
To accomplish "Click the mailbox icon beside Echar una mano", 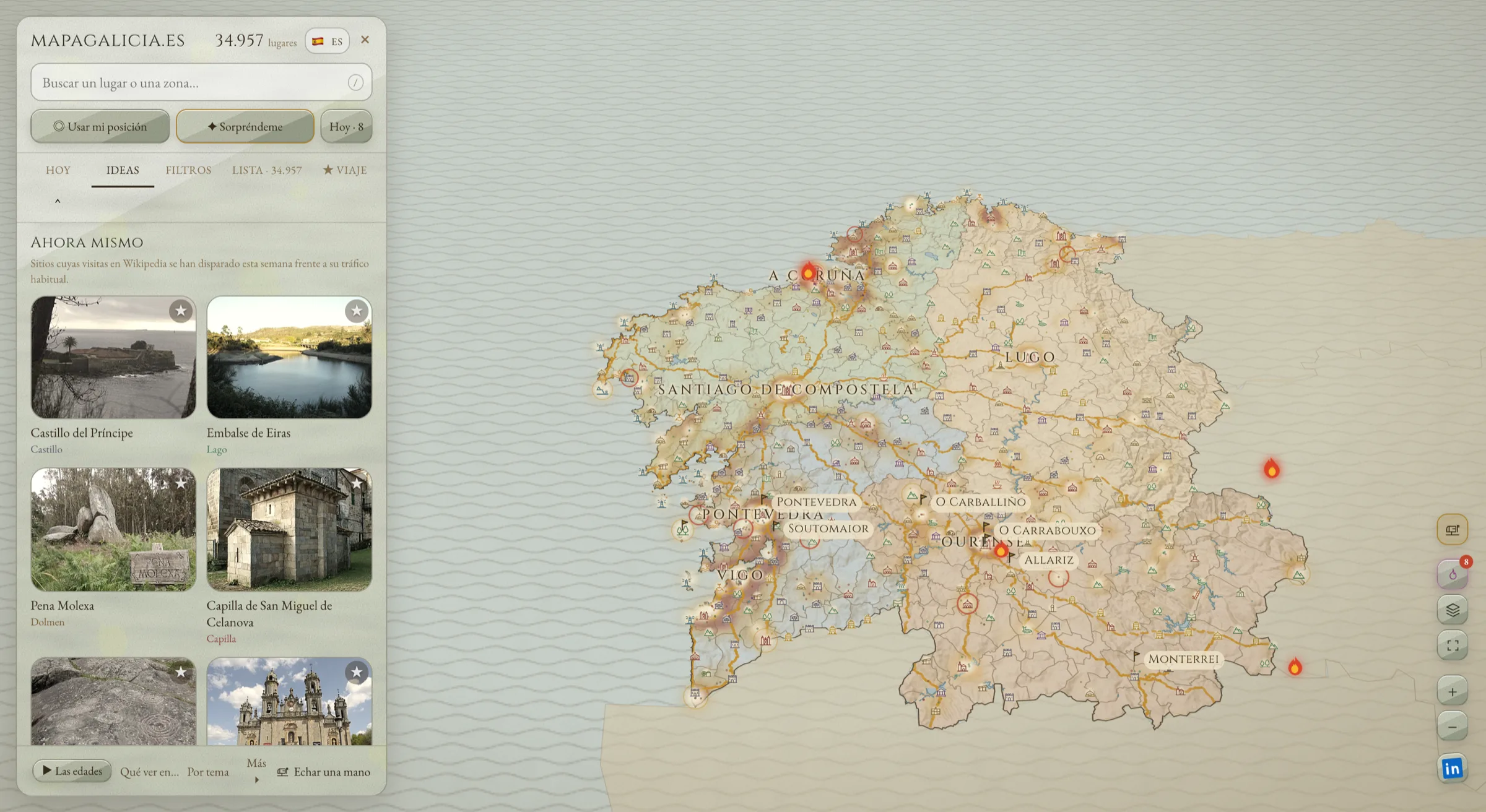I will point(283,772).
